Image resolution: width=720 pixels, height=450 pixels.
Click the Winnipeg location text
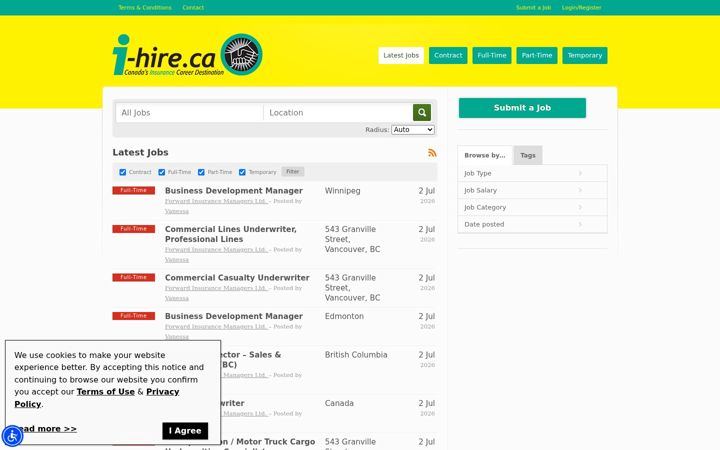pyautogui.click(x=343, y=191)
